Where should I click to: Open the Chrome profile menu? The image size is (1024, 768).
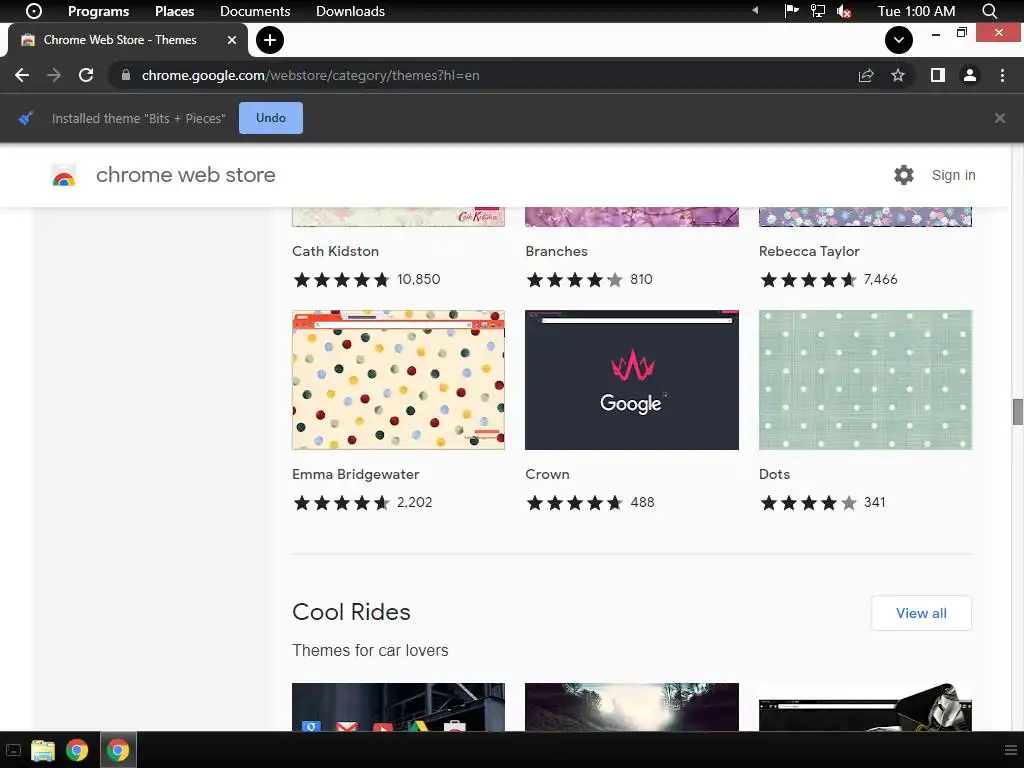[x=970, y=75]
